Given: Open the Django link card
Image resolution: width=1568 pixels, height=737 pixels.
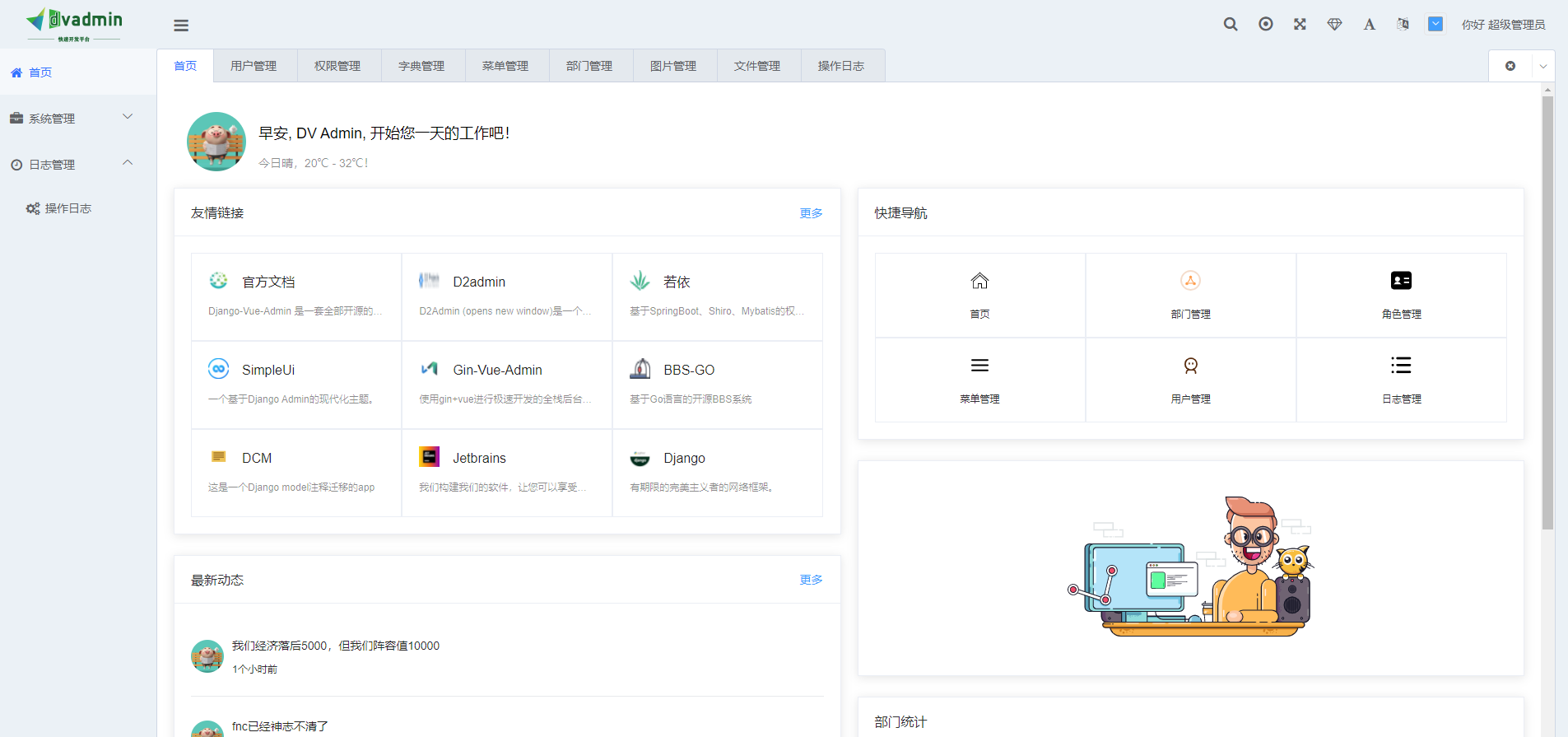Looking at the screenshot, I should (x=718, y=473).
